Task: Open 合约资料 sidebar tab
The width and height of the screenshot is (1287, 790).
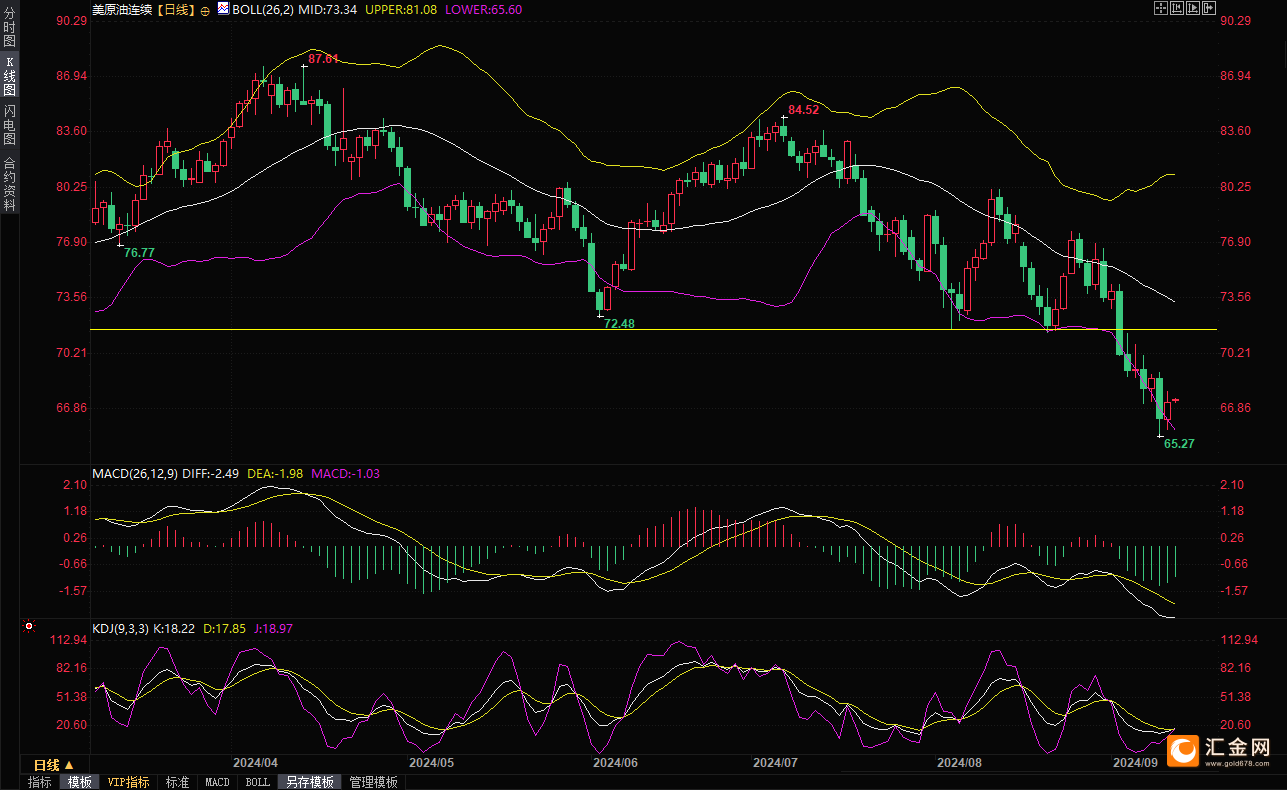Action: click(9, 182)
